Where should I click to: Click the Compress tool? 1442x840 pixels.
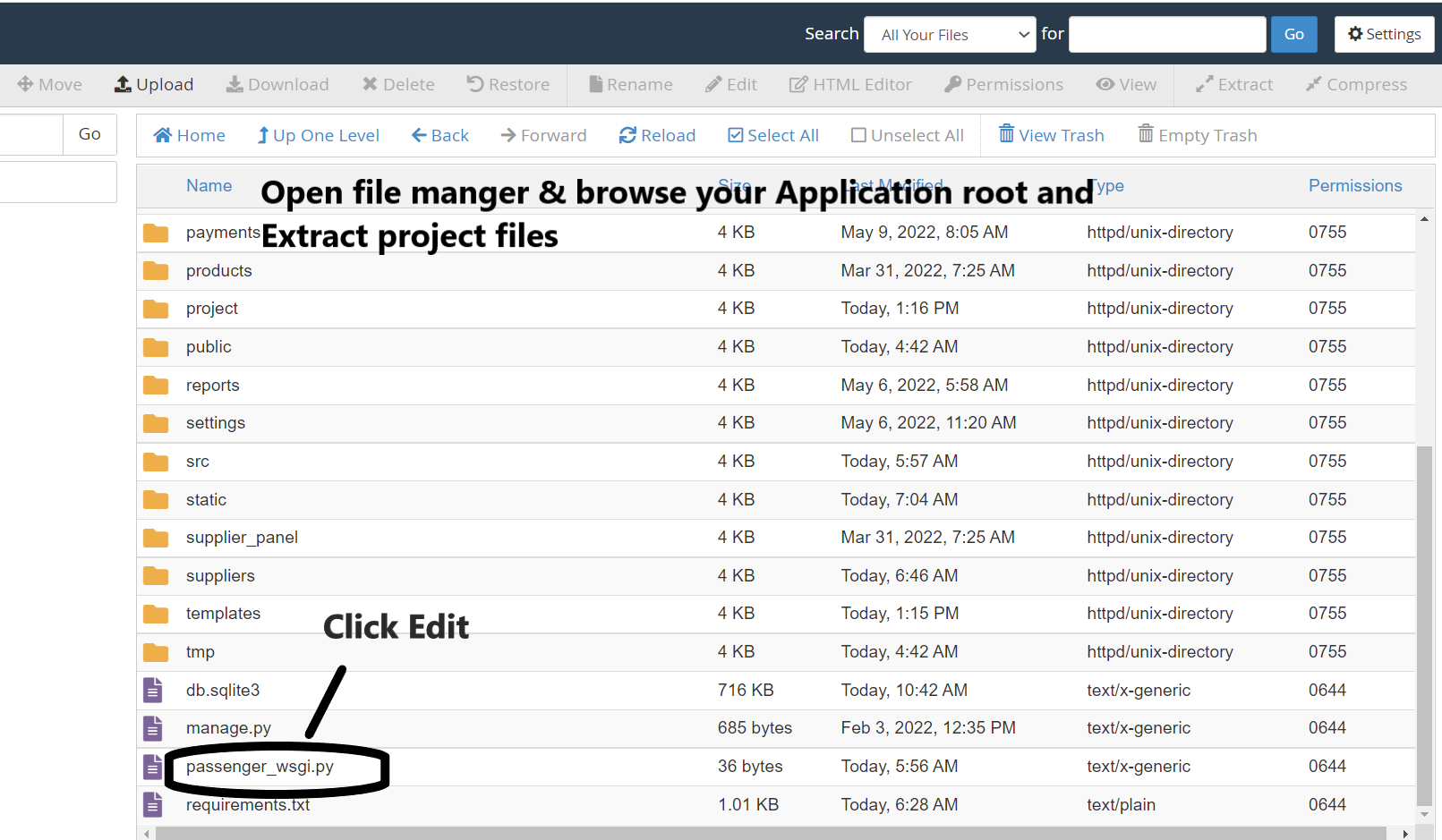(x=1356, y=84)
